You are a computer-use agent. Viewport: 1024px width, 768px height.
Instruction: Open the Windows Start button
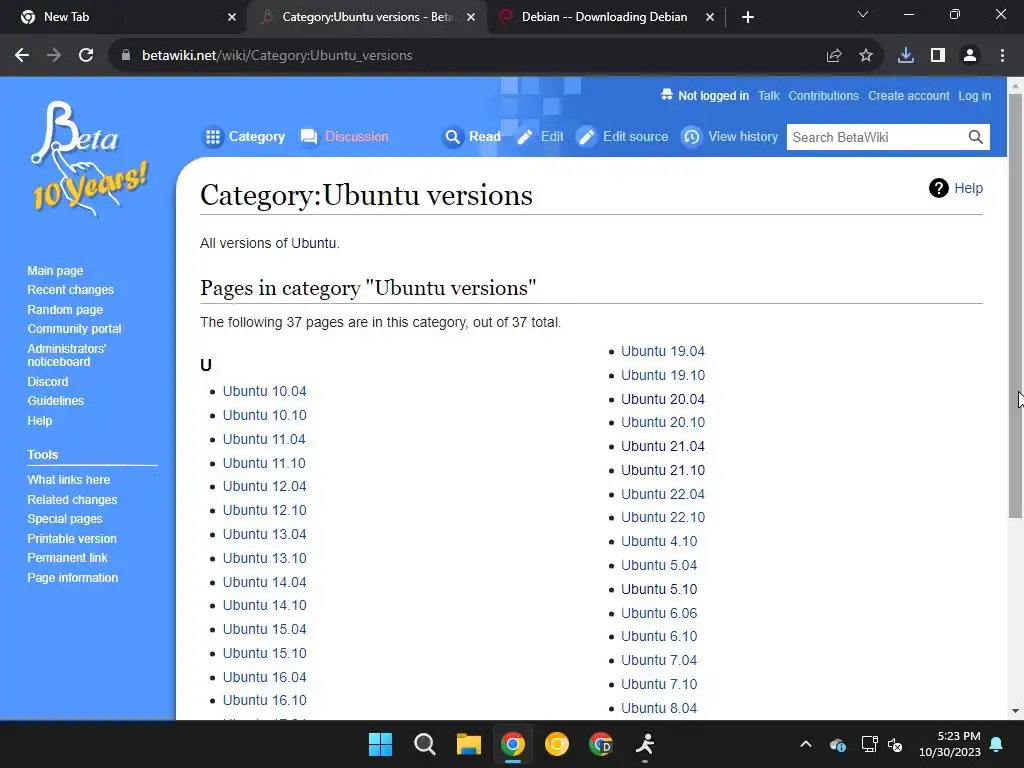pos(380,744)
